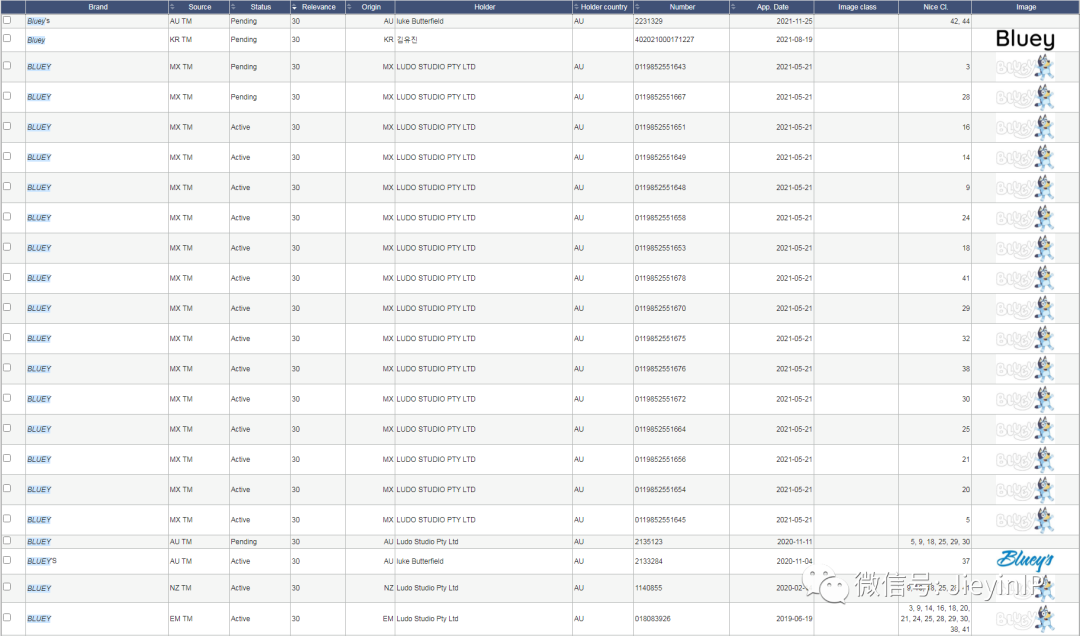Check the box for number 0119852551651

(7, 126)
